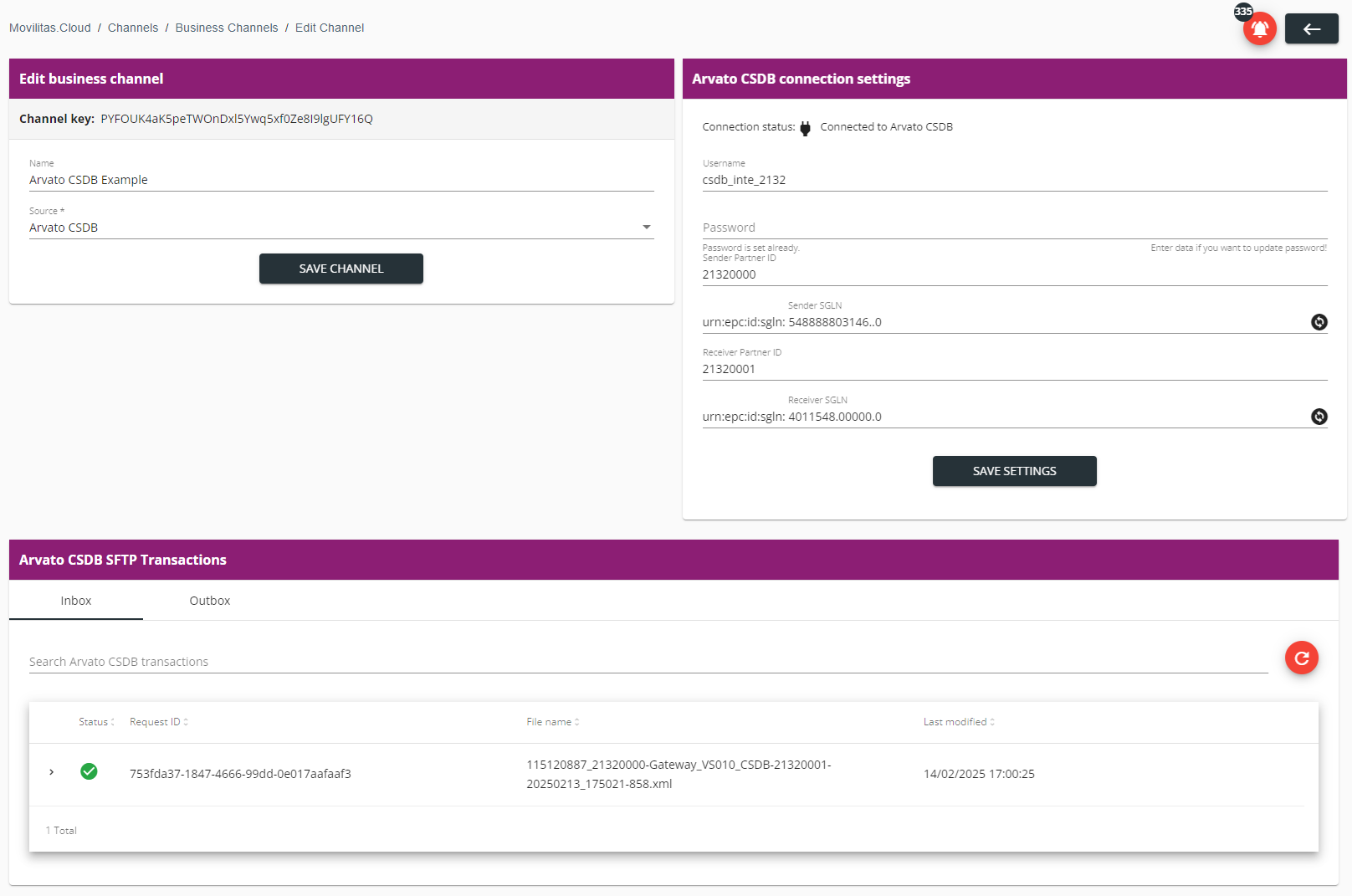Image resolution: width=1352 pixels, height=896 pixels.
Task: Click the date 14/02/2025 17:00:25
Action: coord(979,774)
